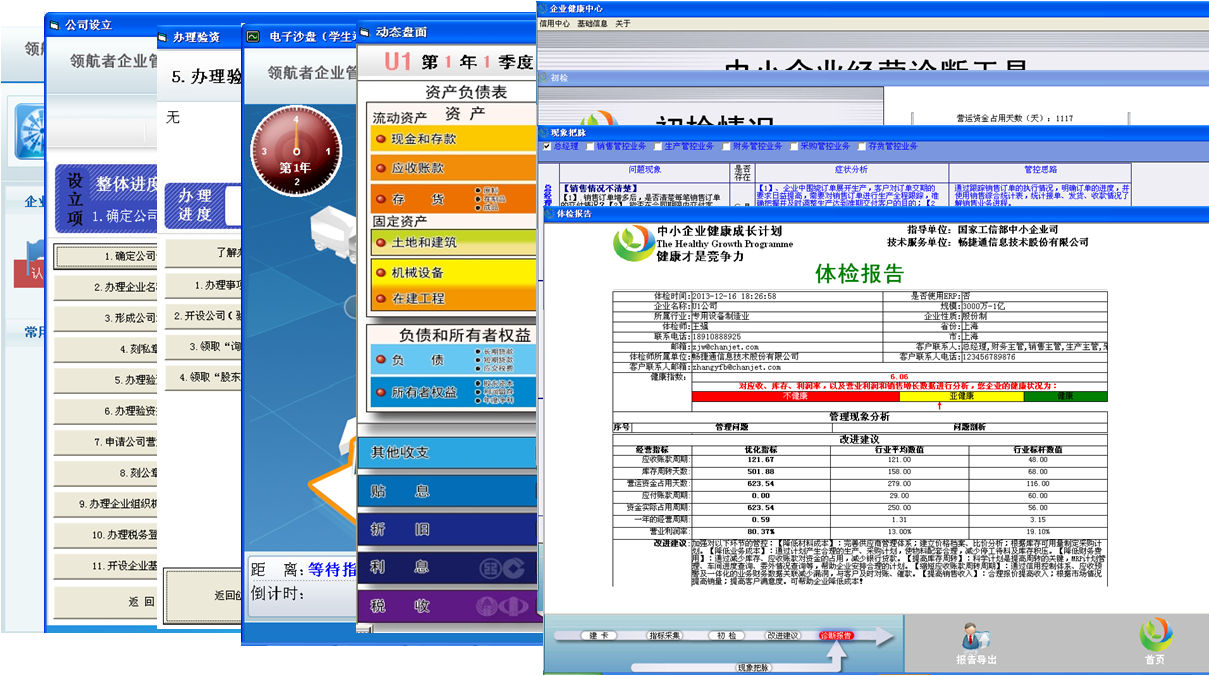Click the red dot beside 现金和存款
1209x676 pixels.
tap(381, 139)
